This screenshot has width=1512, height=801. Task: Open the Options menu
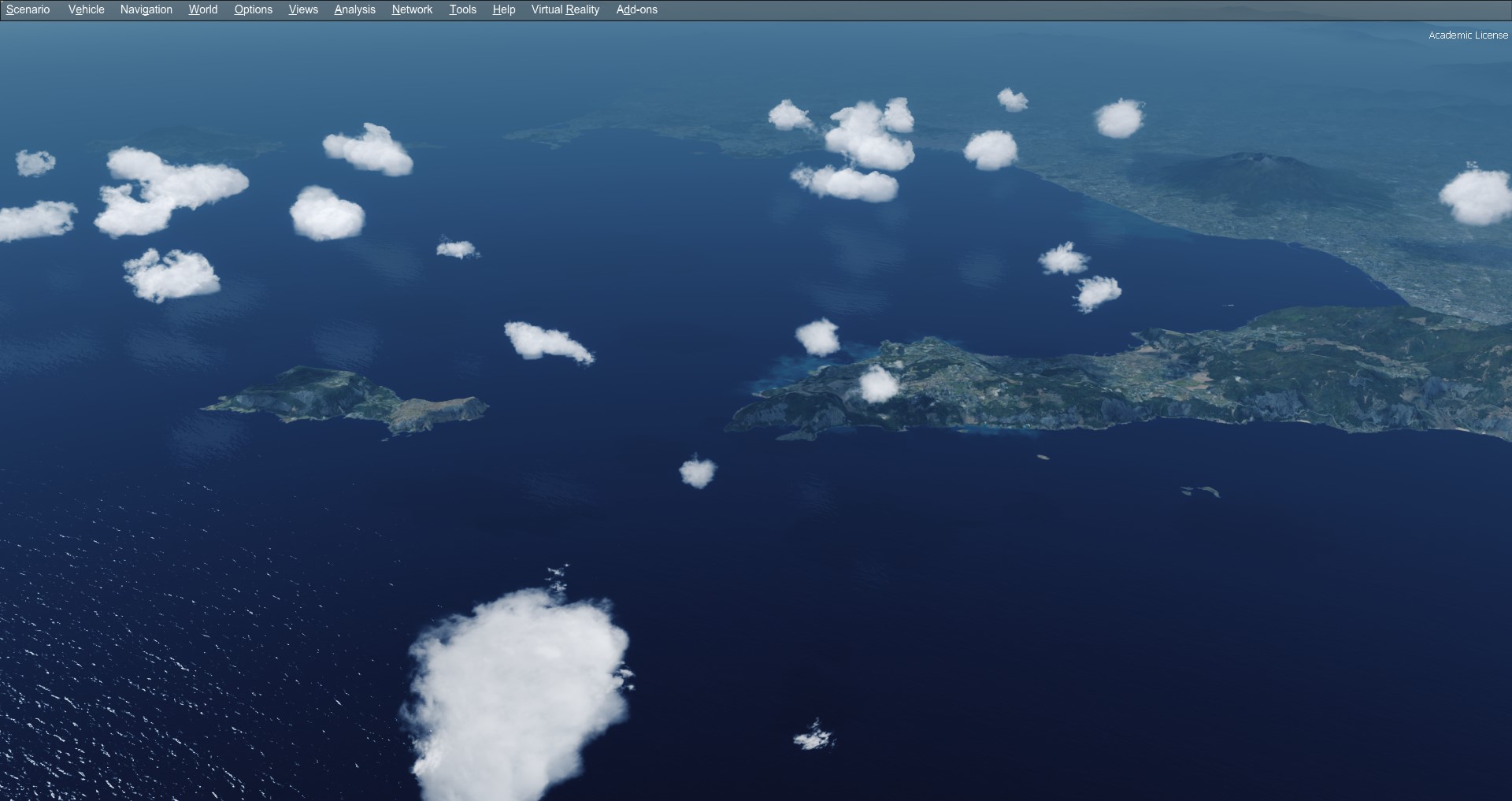coord(253,9)
